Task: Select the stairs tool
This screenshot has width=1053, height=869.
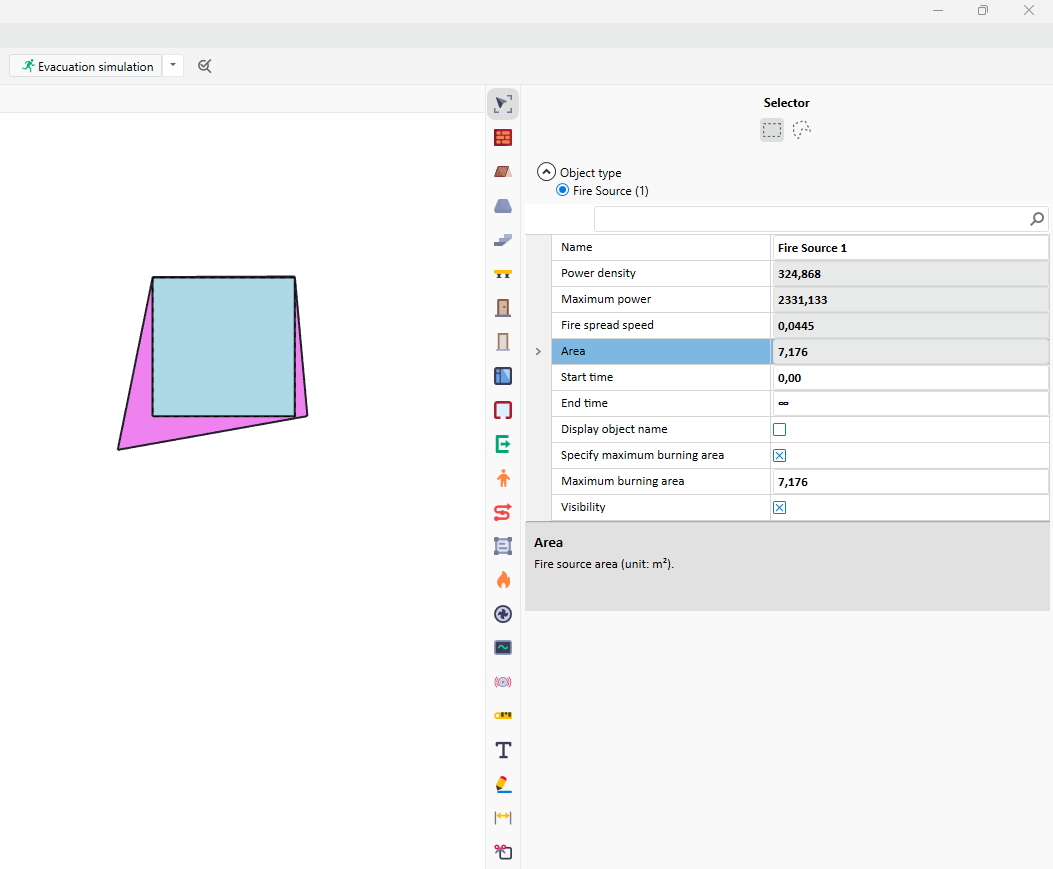Action: coord(503,239)
